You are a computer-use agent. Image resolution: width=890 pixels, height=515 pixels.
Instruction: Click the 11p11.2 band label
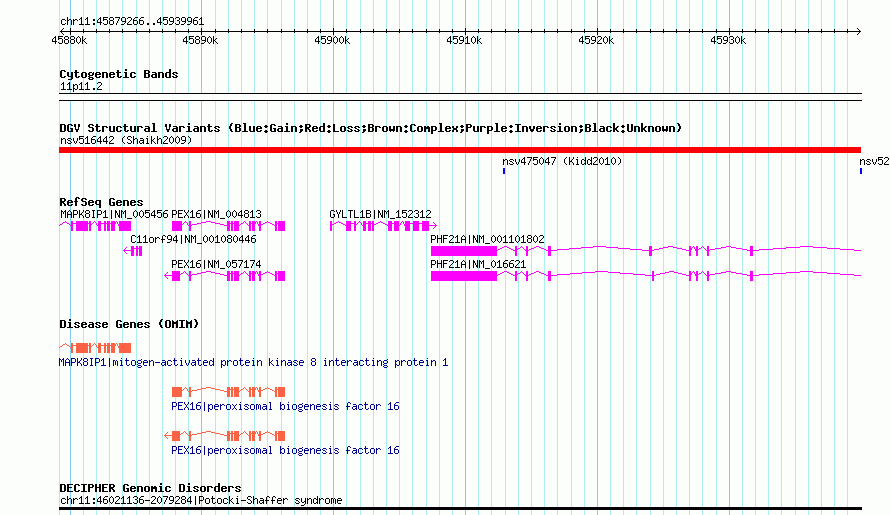point(81,86)
